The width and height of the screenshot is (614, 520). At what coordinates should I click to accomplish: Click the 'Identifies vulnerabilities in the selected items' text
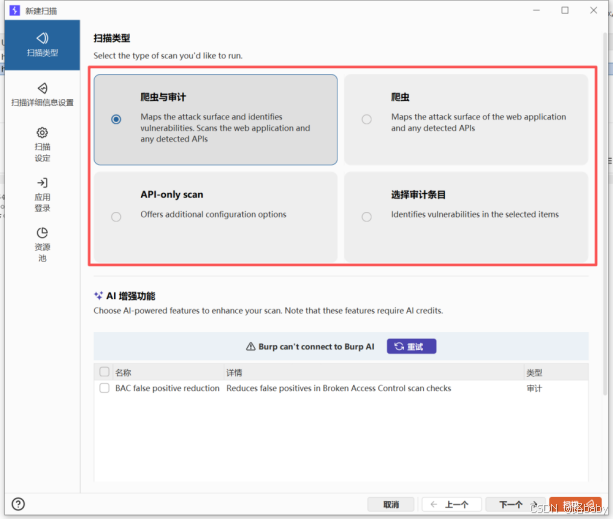tap(475, 214)
